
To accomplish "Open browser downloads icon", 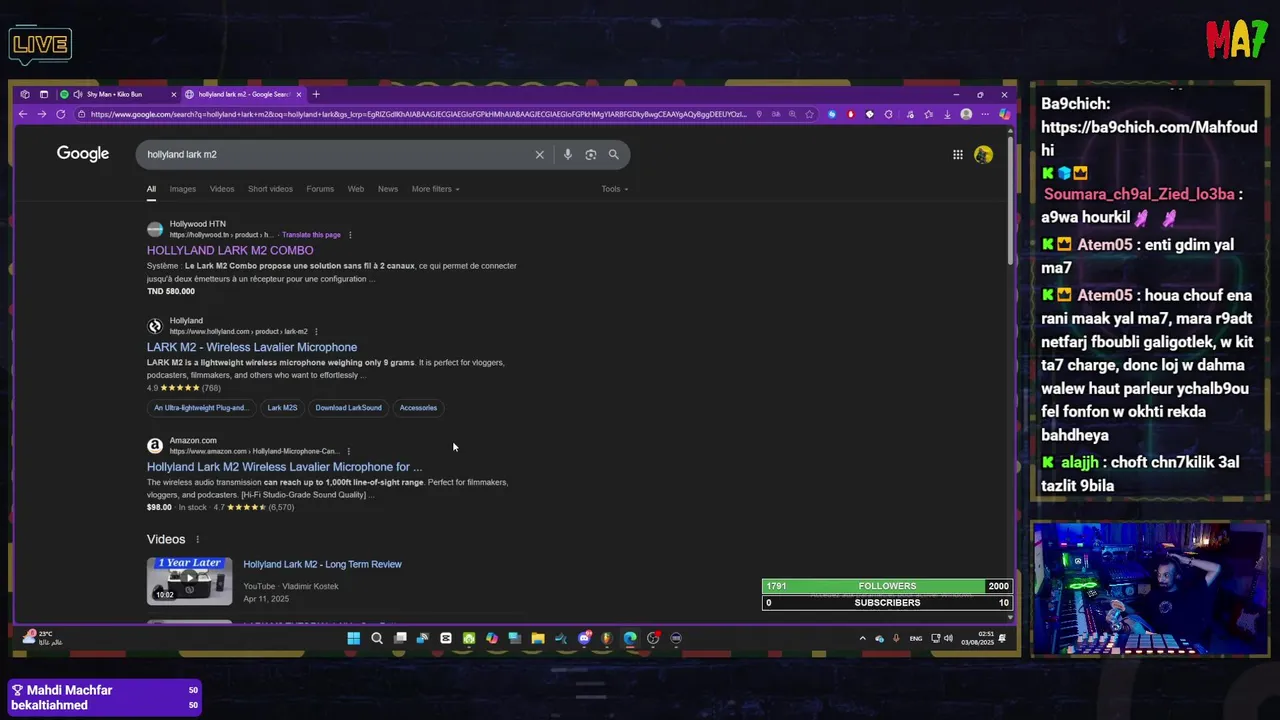I will (x=947, y=114).
